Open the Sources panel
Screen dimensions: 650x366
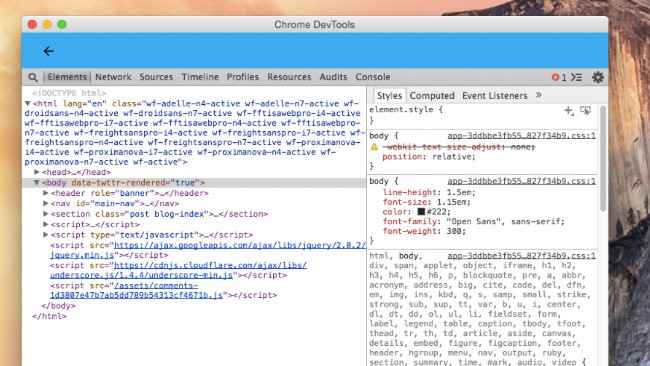(156, 77)
